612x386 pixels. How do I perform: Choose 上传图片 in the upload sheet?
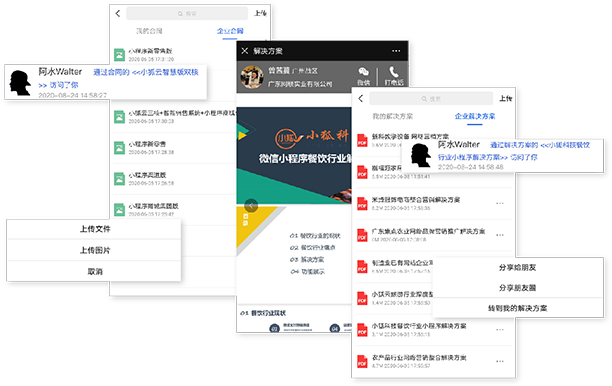[x=94, y=250]
